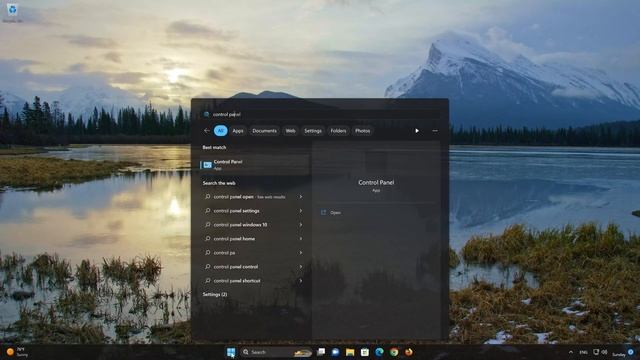Switch to the Folders filter tab
This screenshot has width=640, height=360.
tap(338, 131)
